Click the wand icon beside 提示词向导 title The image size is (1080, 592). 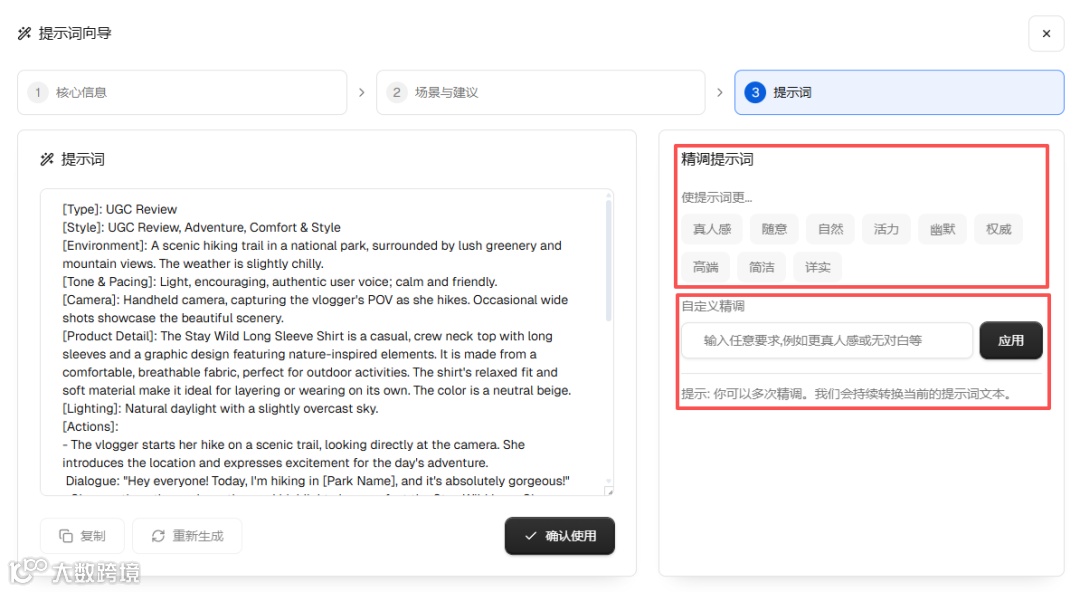25,33
